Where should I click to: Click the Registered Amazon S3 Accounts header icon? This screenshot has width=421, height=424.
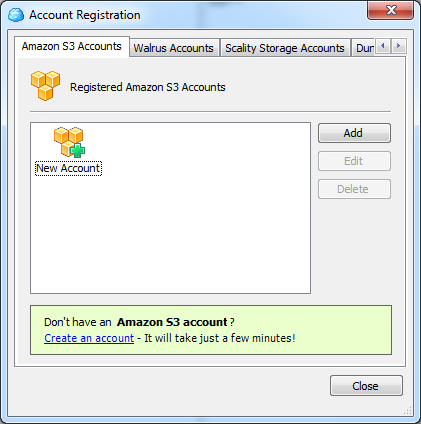tap(46, 86)
